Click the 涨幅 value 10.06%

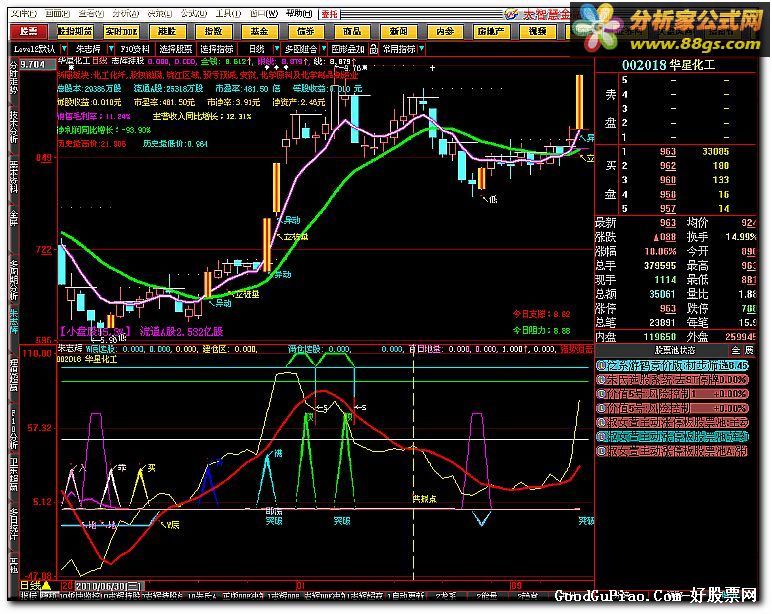(x=660, y=251)
